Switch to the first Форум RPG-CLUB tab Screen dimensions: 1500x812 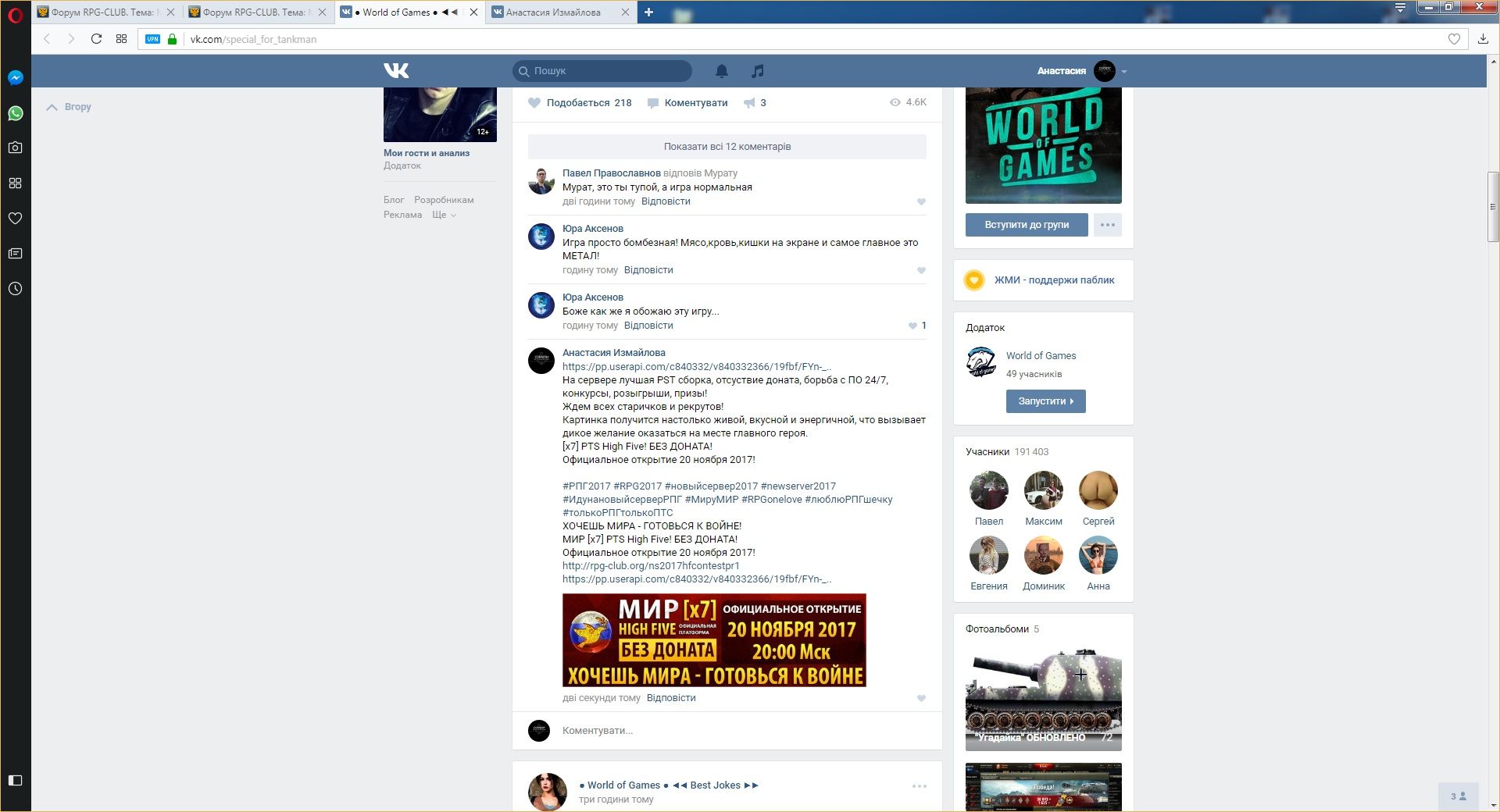pyautogui.click(x=105, y=12)
